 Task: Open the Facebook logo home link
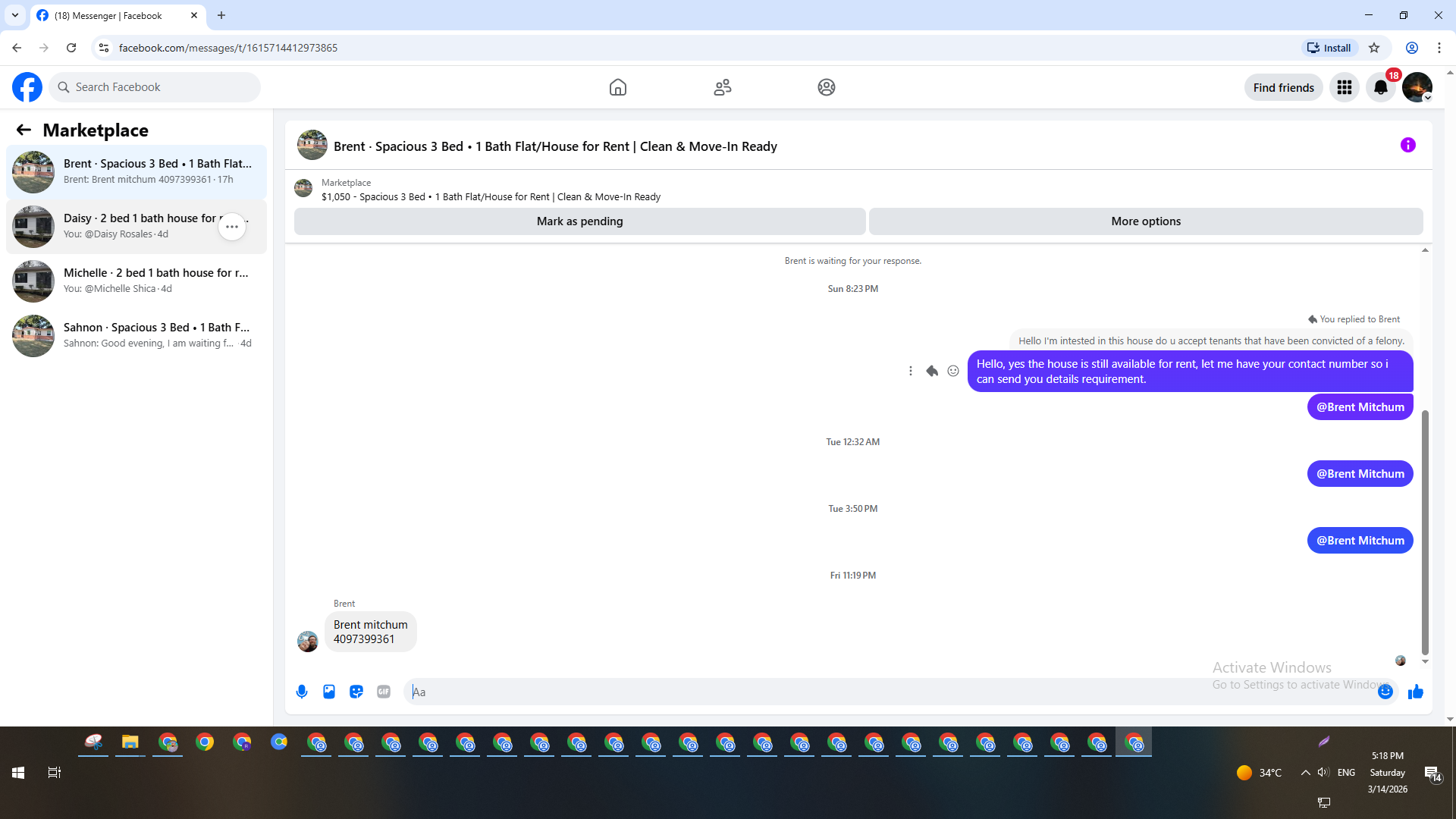[27, 87]
